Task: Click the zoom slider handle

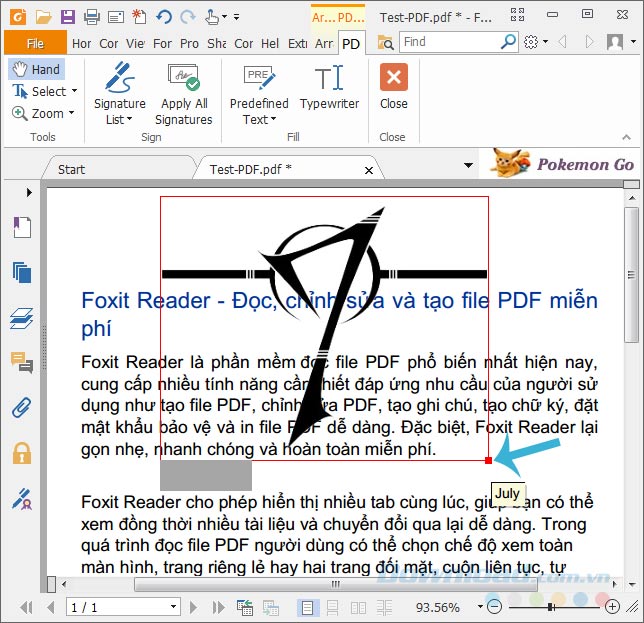Action: (x=550, y=607)
